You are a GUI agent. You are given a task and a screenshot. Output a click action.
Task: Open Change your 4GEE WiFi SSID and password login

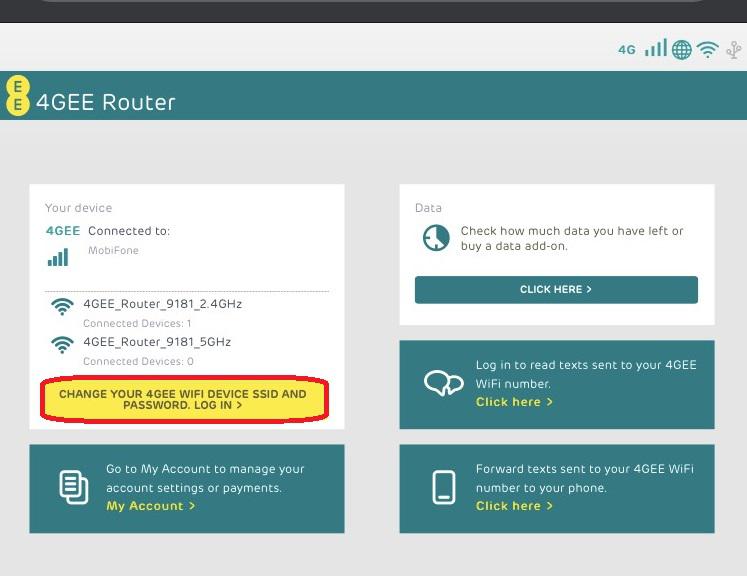[x=184, y=399]
